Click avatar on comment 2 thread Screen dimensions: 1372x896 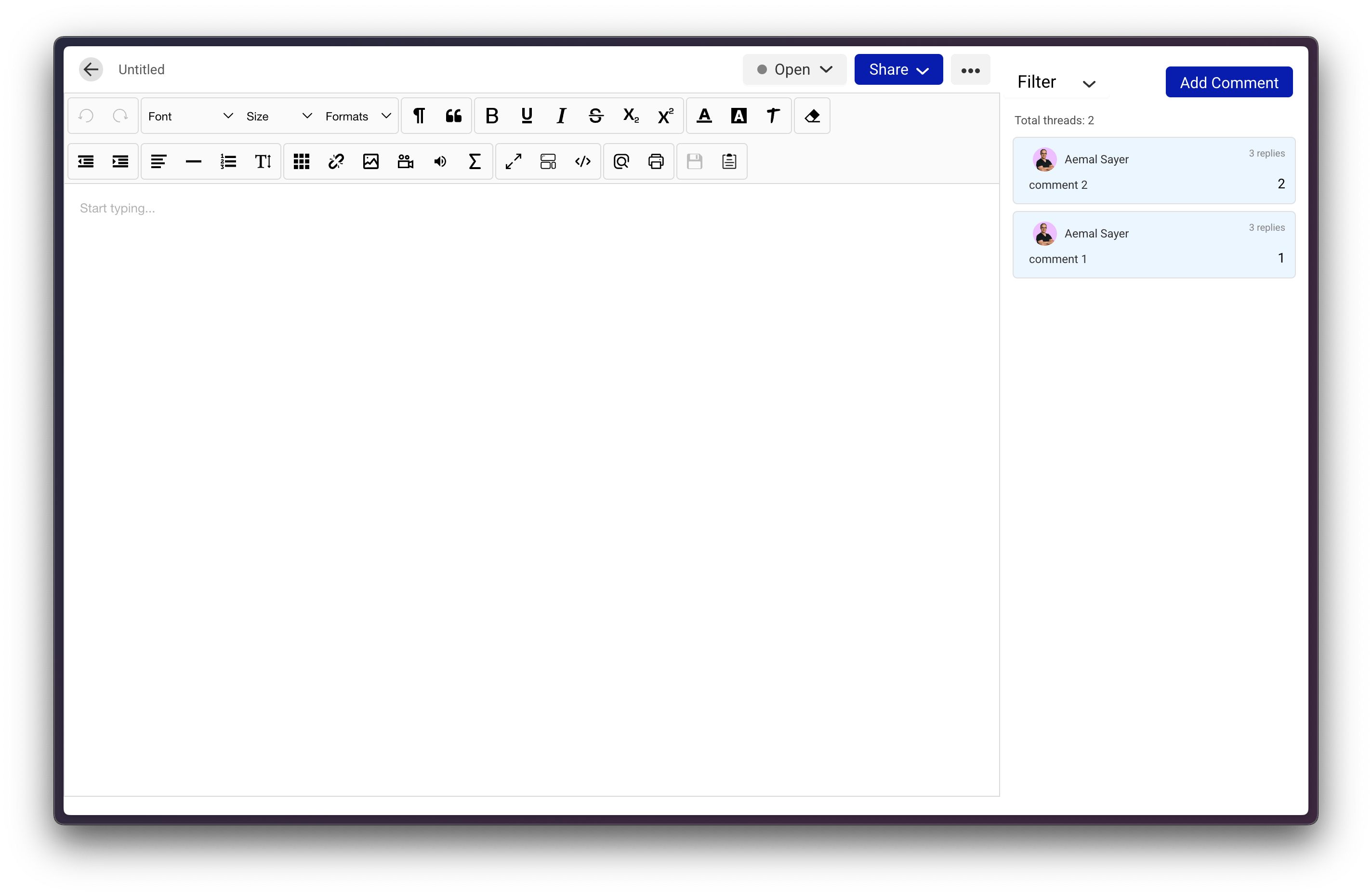pos(1044,160)
